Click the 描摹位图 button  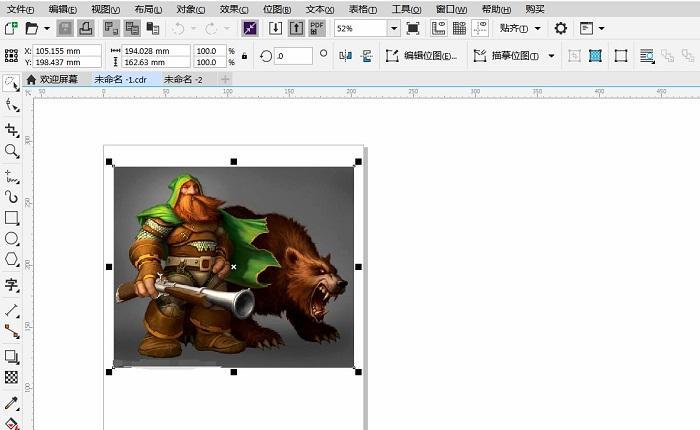507,56
